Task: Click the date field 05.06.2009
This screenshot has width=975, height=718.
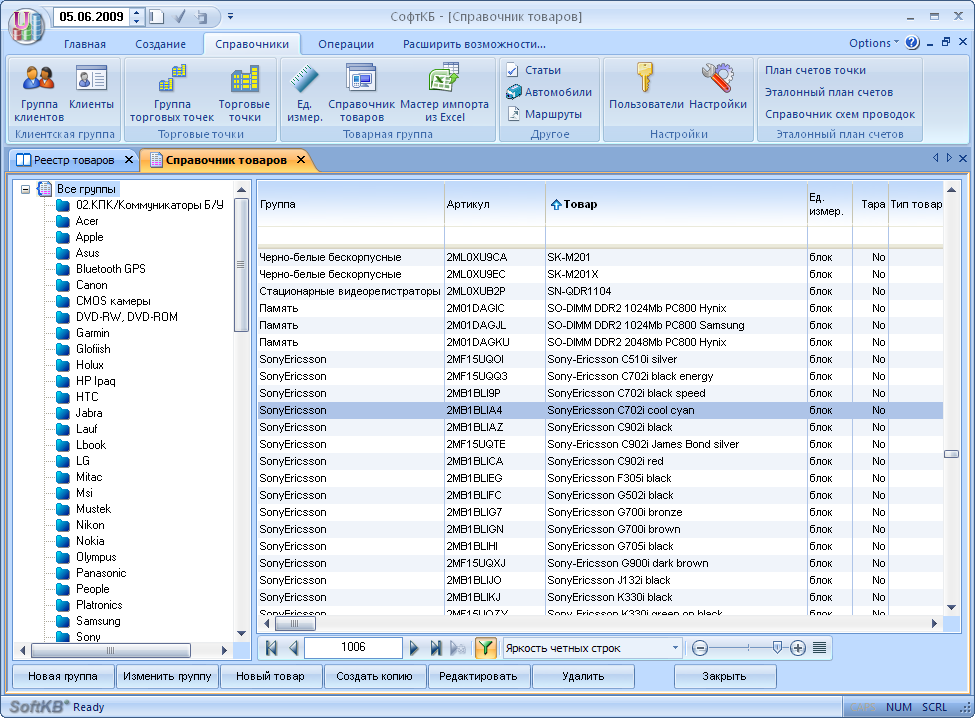Action: coord(92,16)
